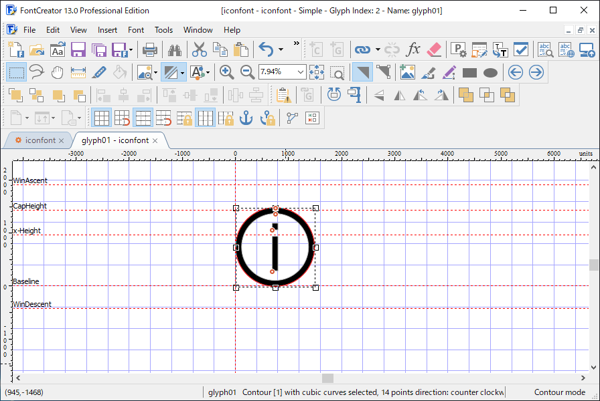Viewport: 600px width, 401px height.
Task: Go to the previous glyph
Action: coord(515,72)
